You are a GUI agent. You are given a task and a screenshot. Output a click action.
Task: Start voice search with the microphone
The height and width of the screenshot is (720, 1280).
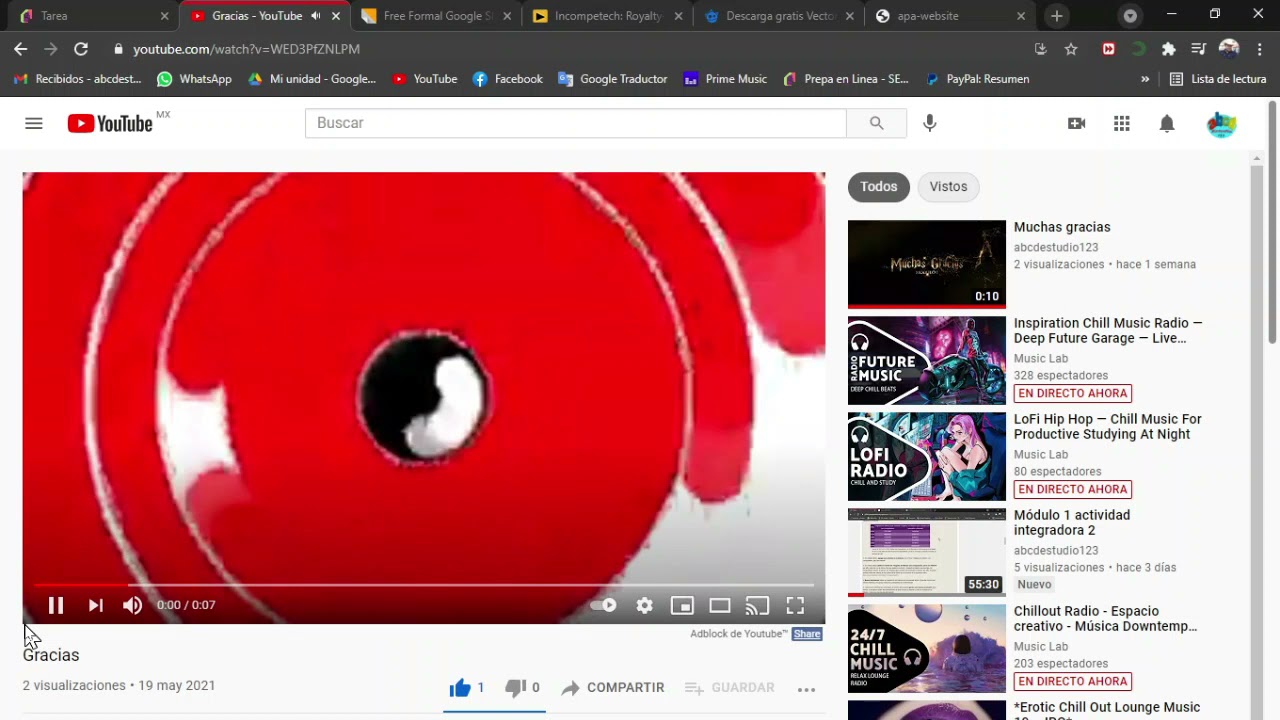pos(930,123)
